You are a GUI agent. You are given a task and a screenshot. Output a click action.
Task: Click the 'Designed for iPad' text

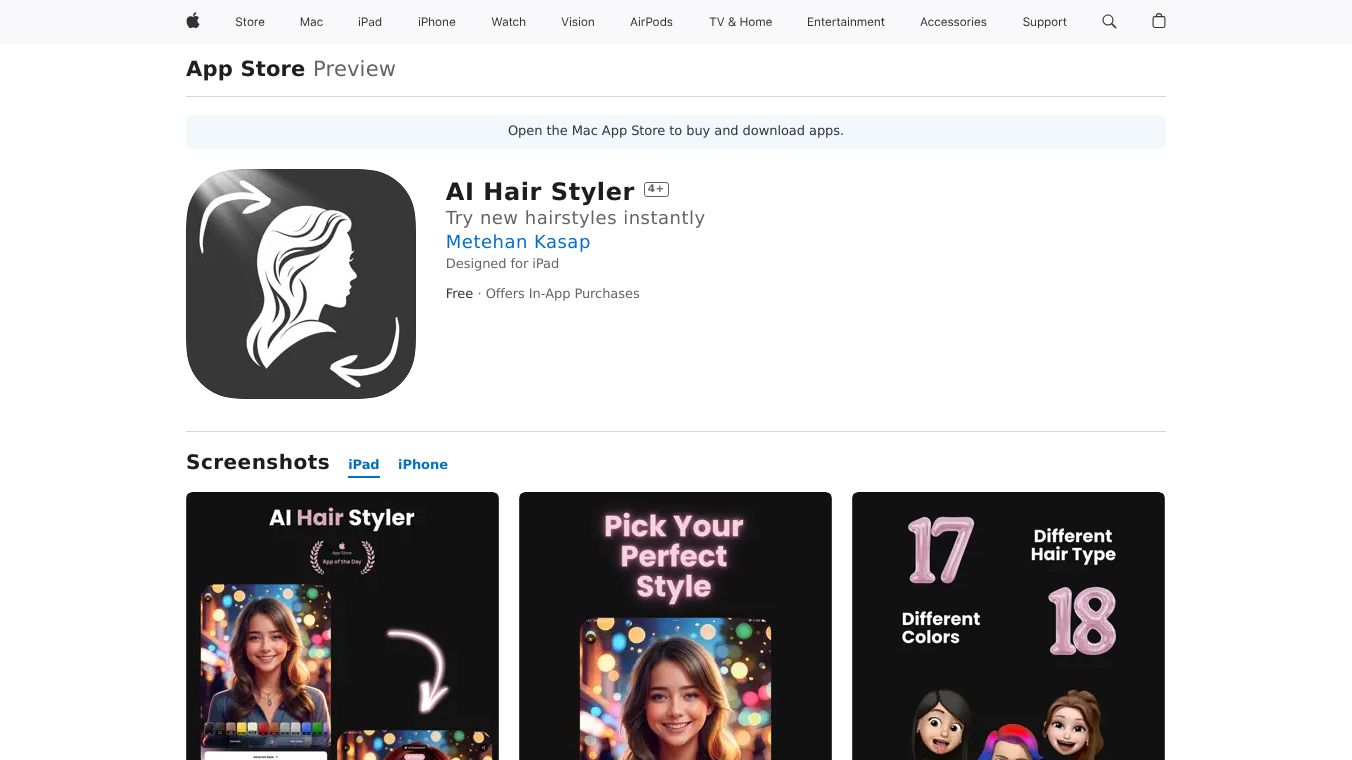pyautogui.click(x=502, y=264)
